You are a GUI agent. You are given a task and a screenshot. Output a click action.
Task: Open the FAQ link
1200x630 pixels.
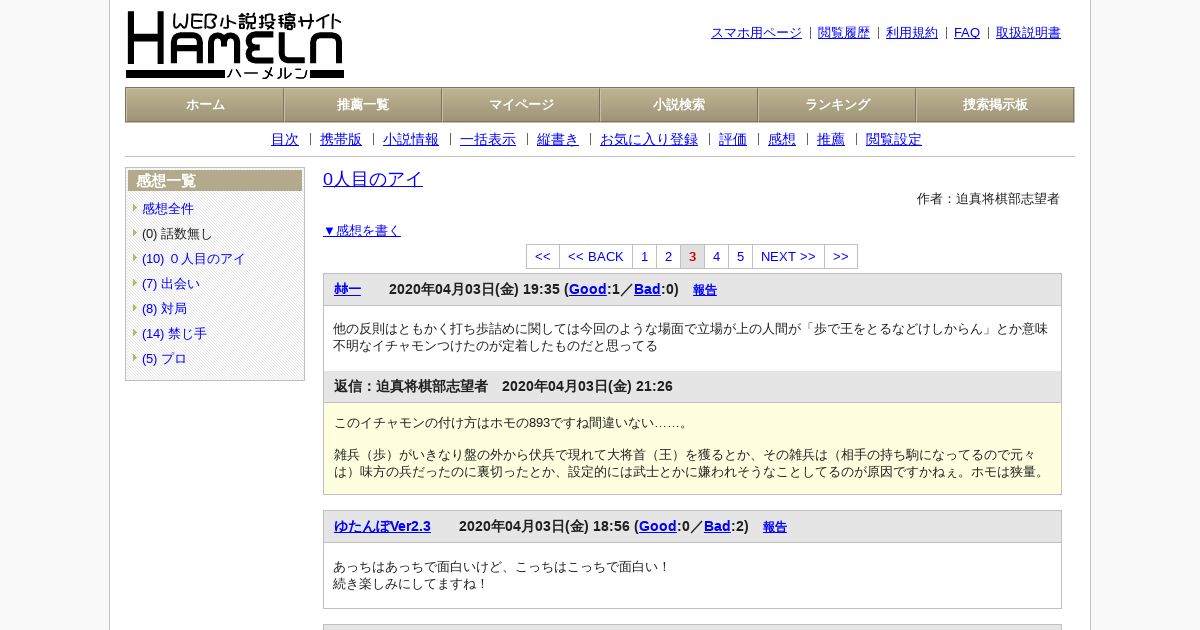click(967, 32)
